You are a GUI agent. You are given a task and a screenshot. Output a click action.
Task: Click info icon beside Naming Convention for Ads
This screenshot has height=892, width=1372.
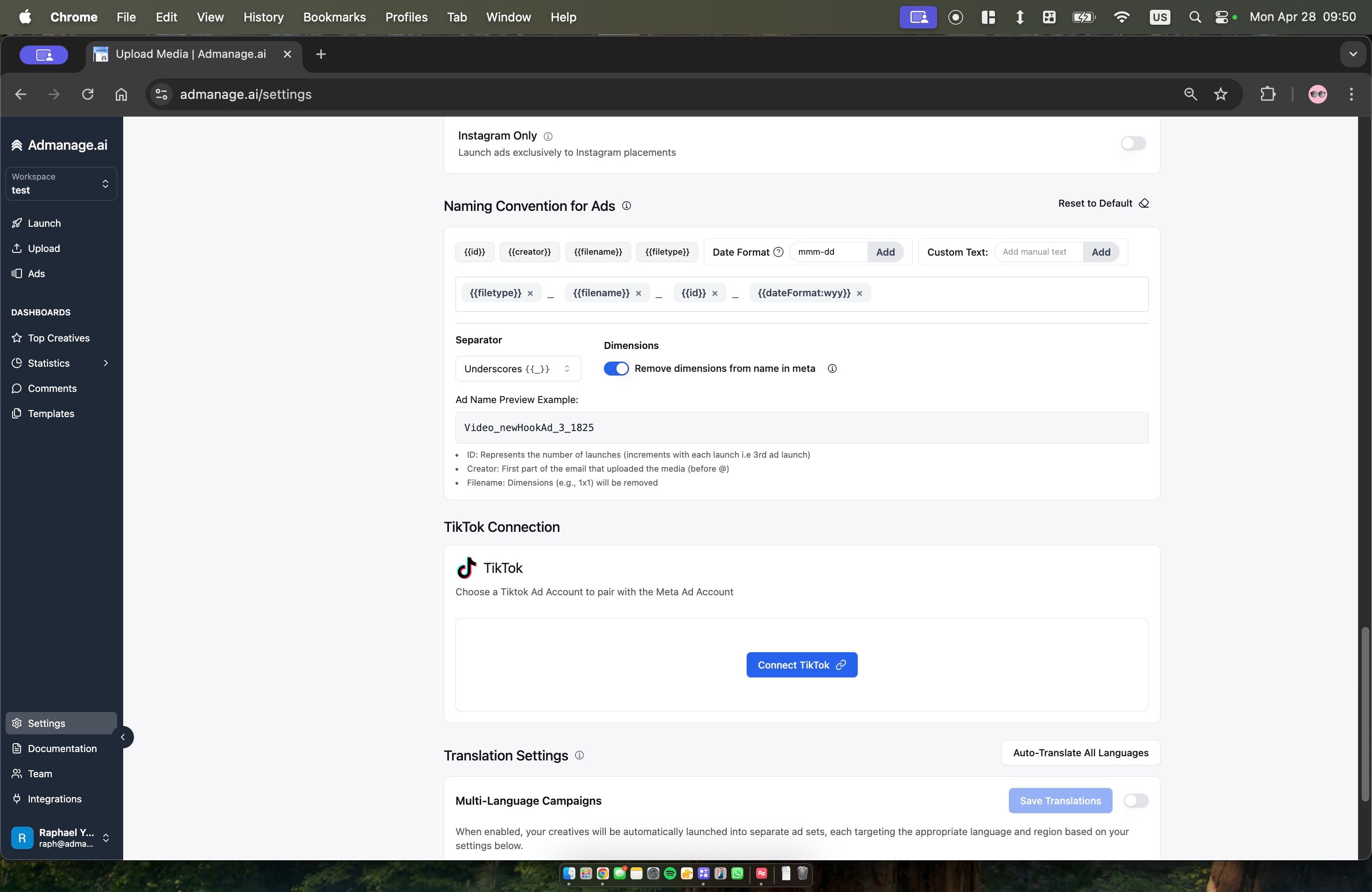point(627,206)
